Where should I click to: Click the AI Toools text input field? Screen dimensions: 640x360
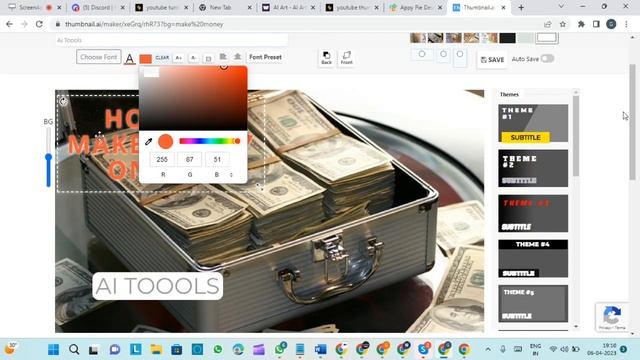(x=171, y=40)
